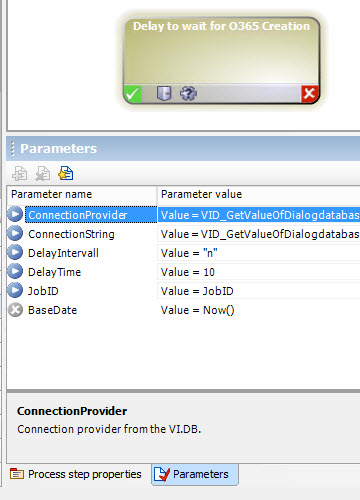
Task: Click blue arrow icon beside ConnectionString
Action: pos(15,233)
